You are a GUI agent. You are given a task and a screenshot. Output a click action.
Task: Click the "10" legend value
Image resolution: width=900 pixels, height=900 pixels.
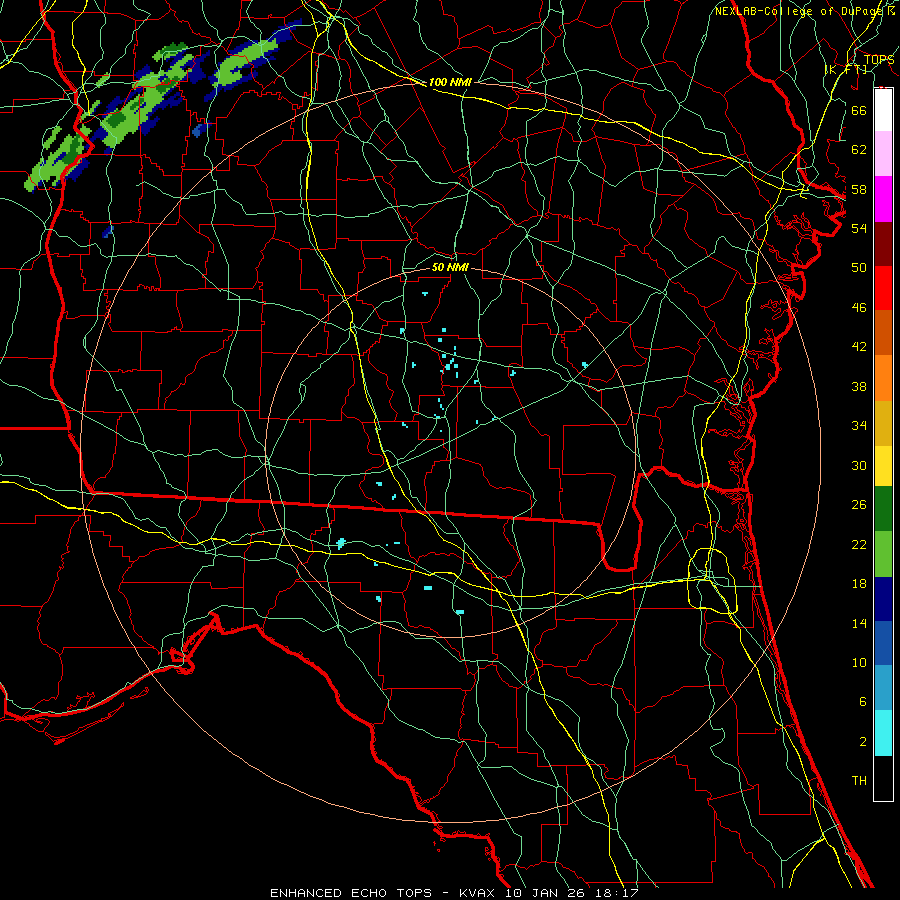(x=859, y=663)
